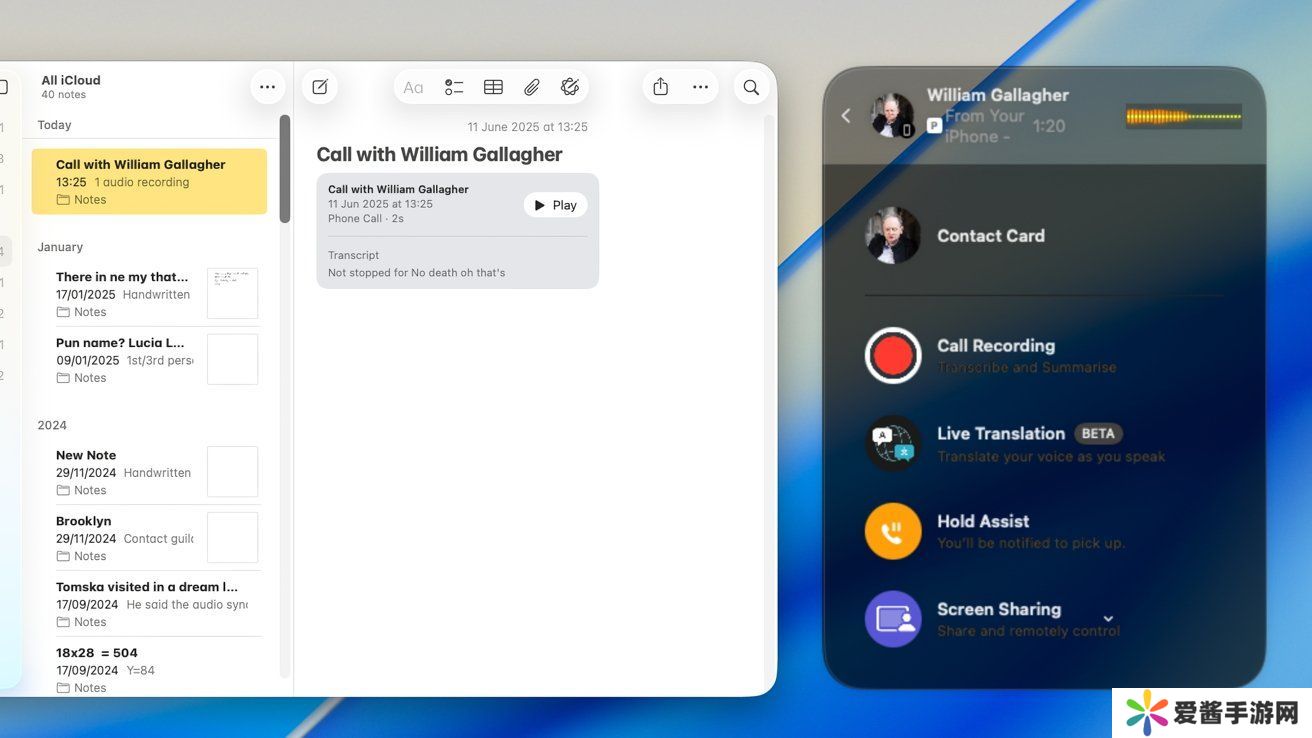The image size is (1312, 738).
Task: Open the note's more options ellipsis
Action: (x=700, y=87)
